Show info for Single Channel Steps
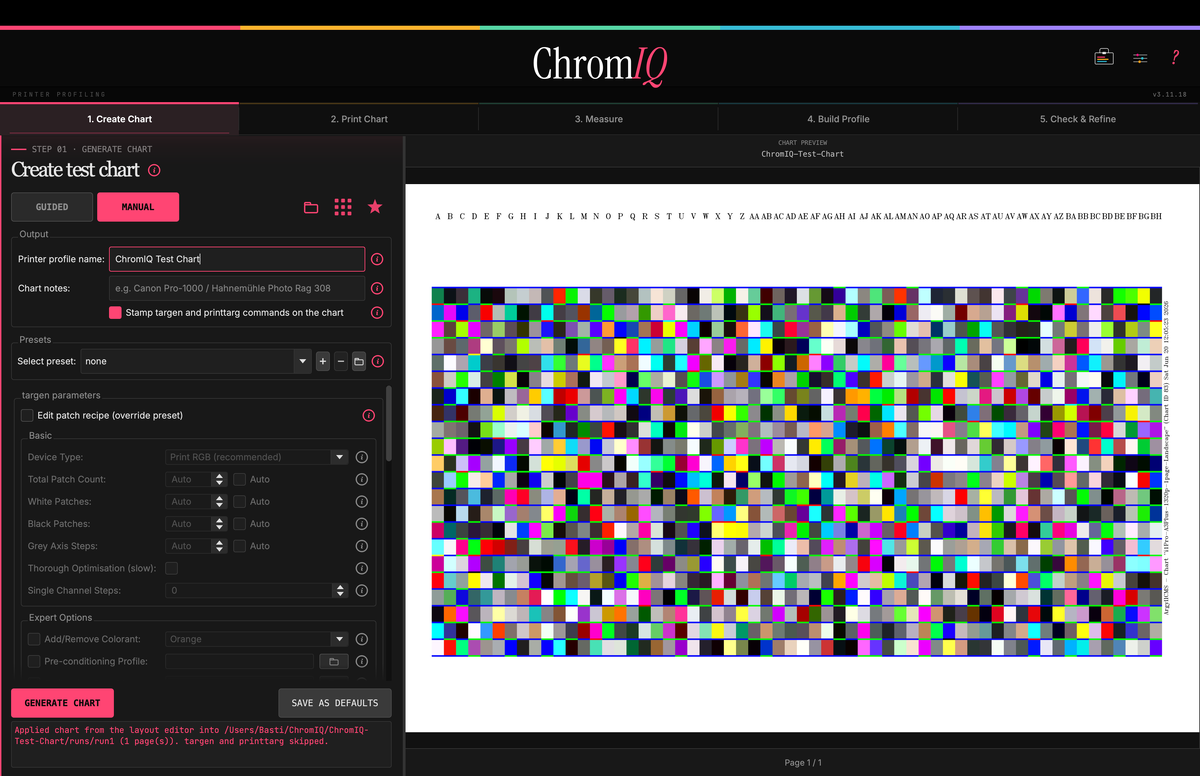Viewport: 1200px width, 776px height. (x=362, y=590)
